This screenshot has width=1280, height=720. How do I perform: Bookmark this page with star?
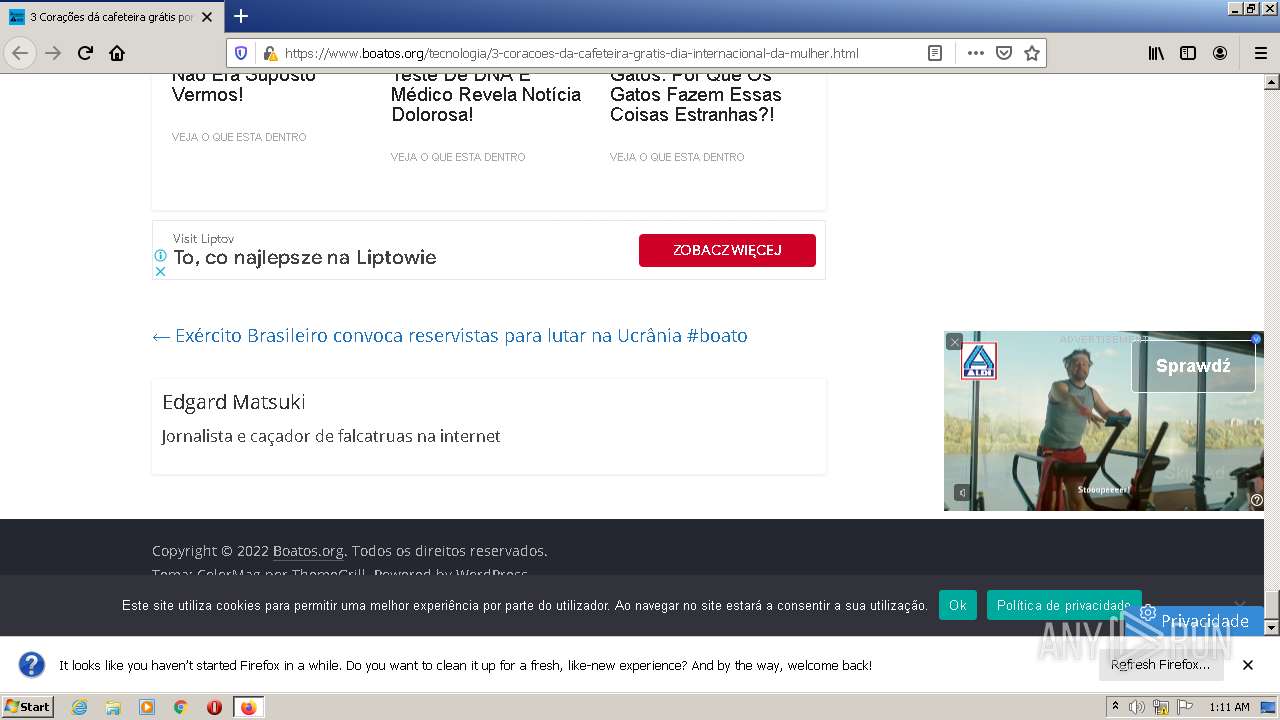click(x=1032, y=53)
